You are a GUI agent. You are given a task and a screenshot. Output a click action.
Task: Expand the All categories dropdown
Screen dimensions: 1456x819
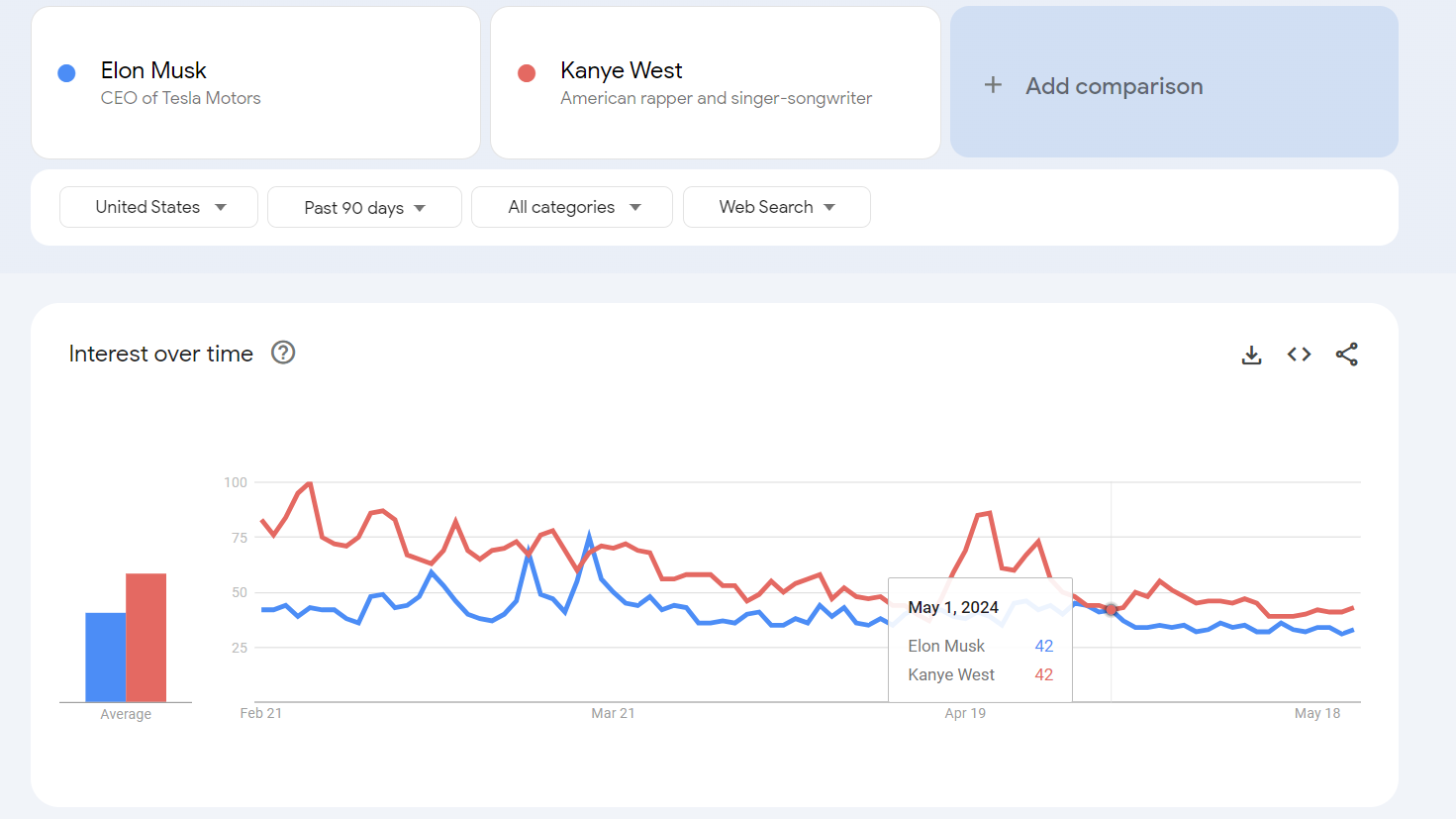572,207
